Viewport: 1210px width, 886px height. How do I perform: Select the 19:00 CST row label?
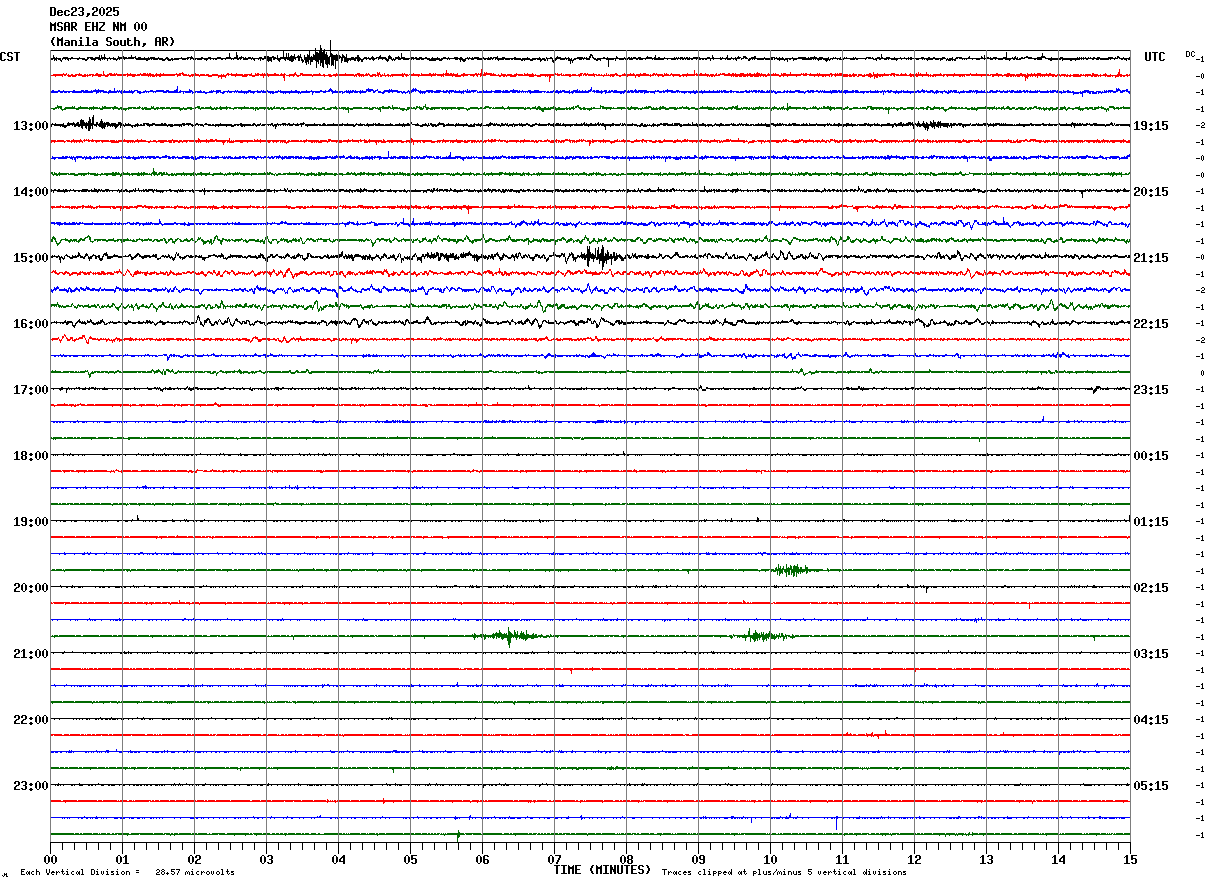point(31,522)
